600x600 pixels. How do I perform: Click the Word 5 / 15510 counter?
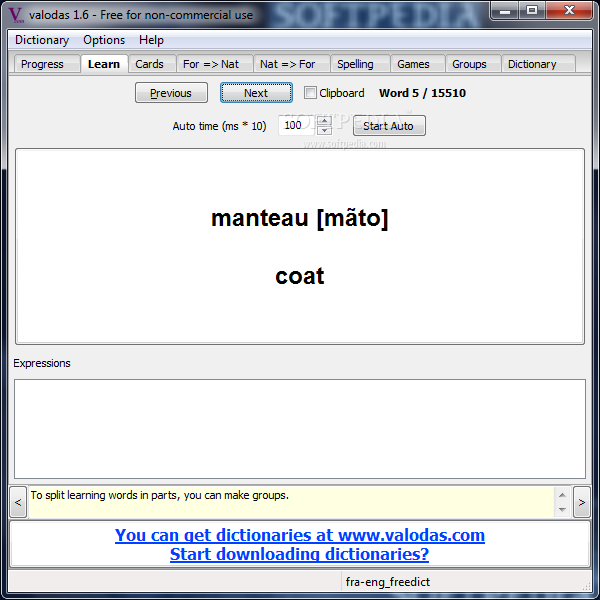tap(422, 93)
